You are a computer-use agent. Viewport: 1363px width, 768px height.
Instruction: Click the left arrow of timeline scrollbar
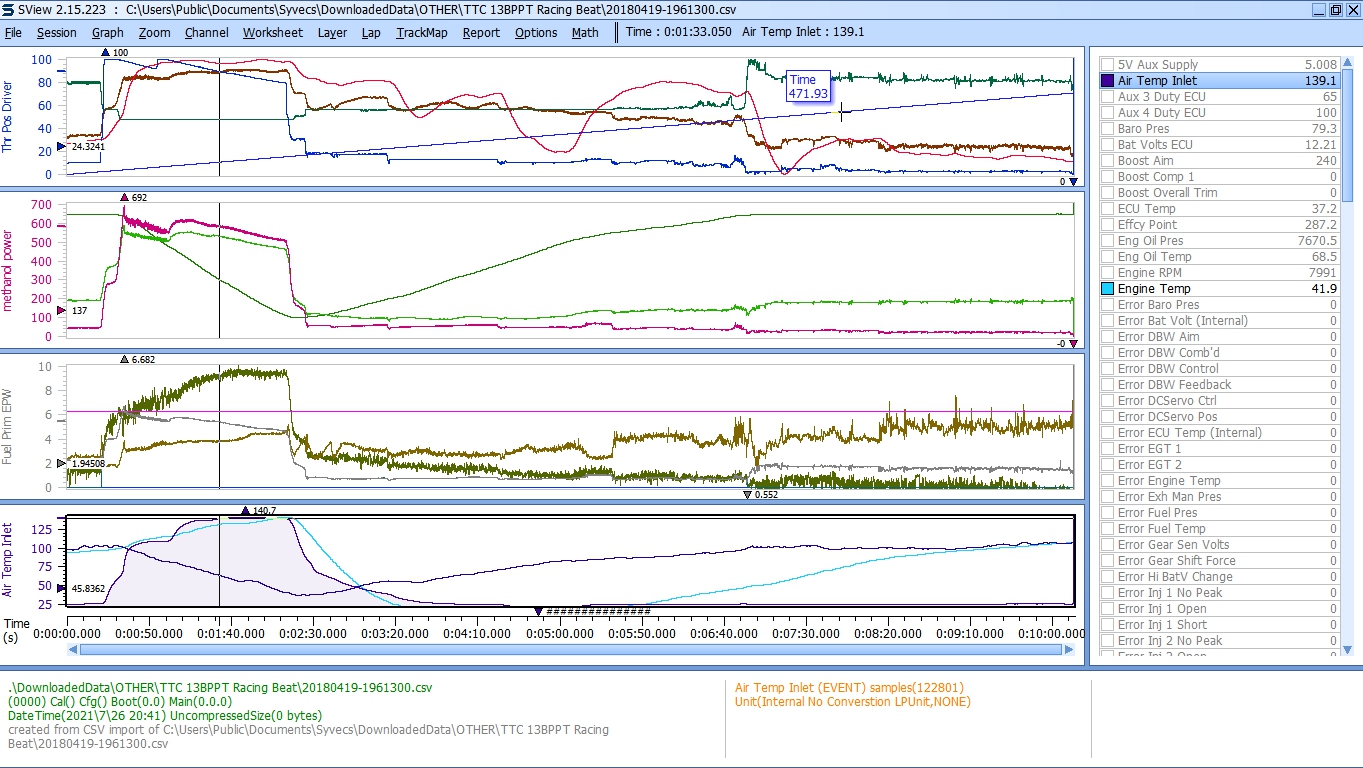73,649
